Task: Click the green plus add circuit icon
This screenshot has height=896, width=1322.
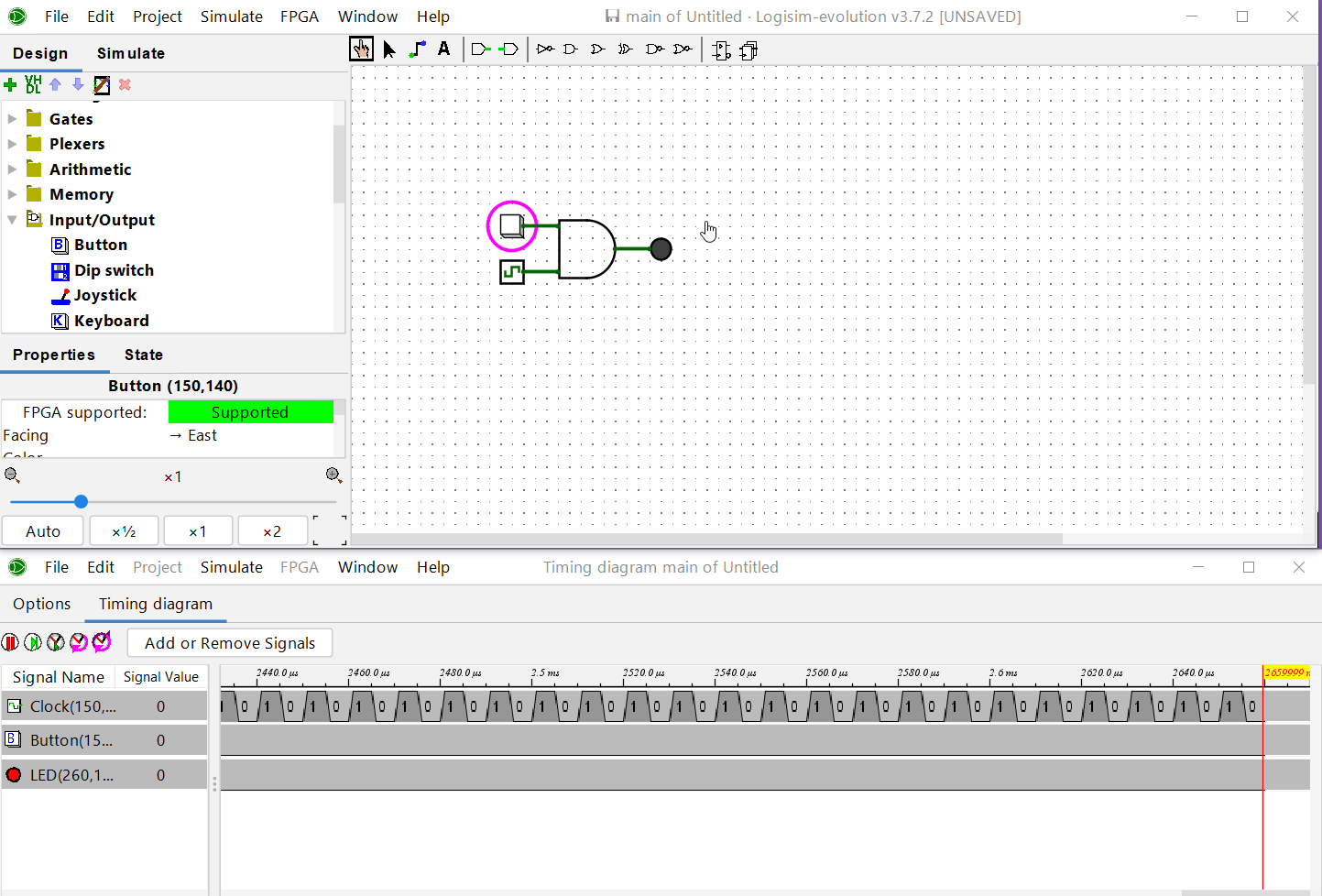Action: (11, 85)
